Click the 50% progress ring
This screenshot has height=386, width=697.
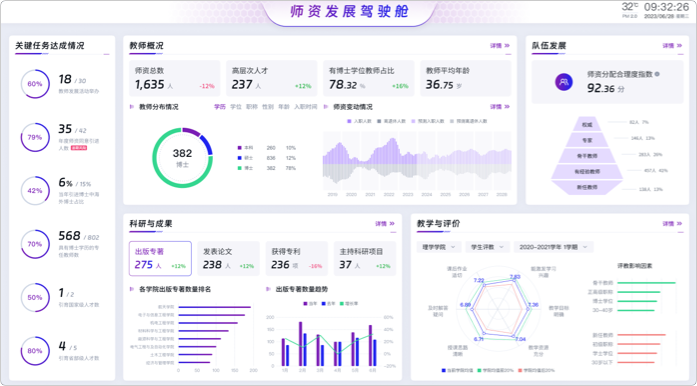pyautogui.click(x=35, y=297)
